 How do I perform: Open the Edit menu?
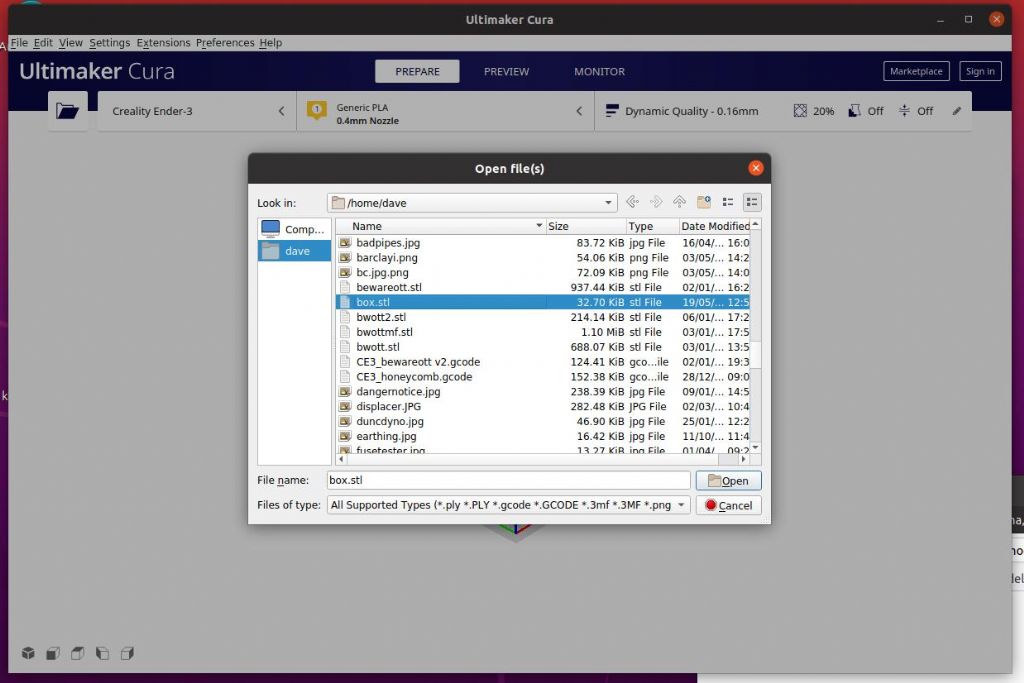point(43,42)
